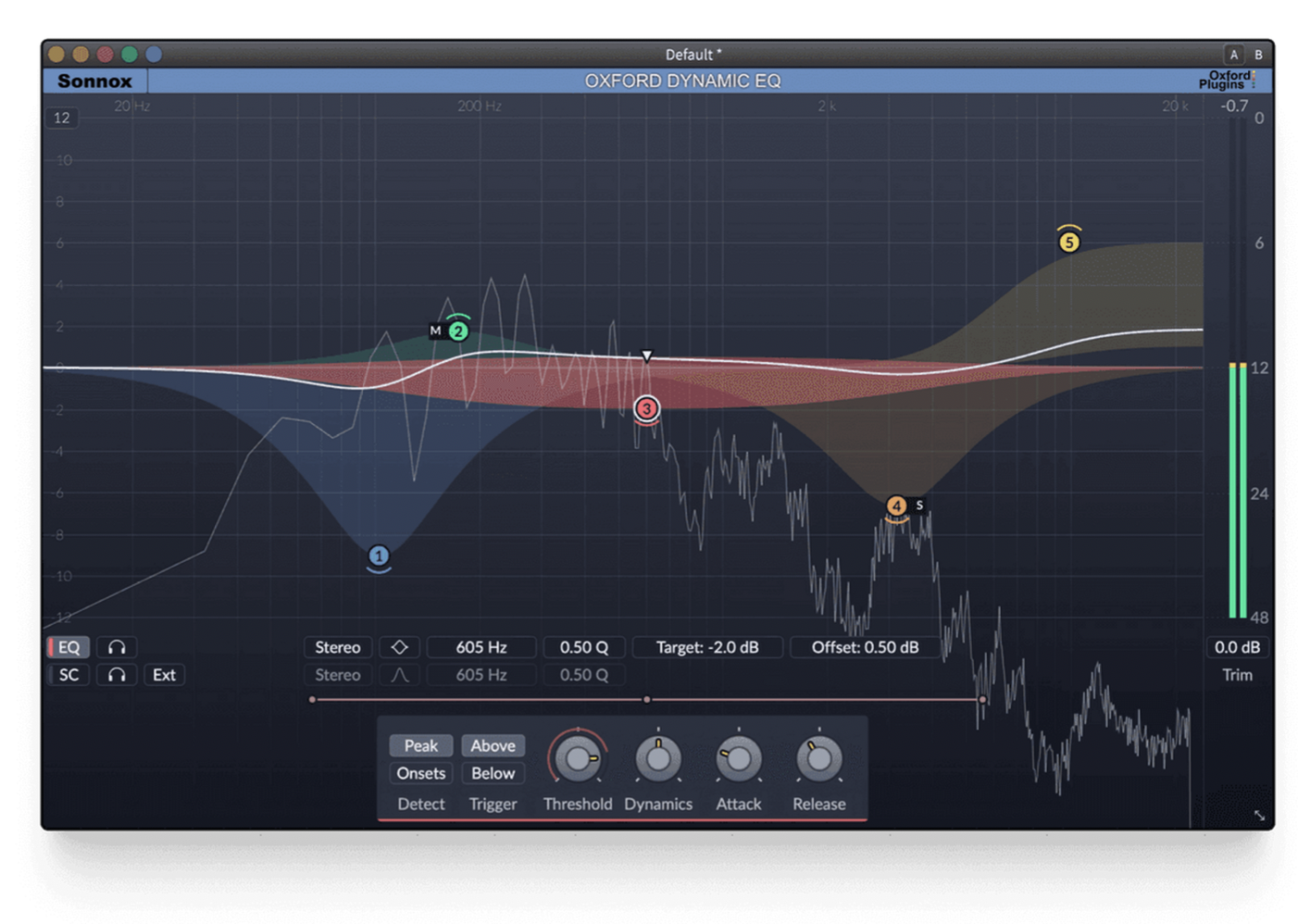Select the yellow band 5 shelf node
Viewport: 1298px width, 924px height.
click(1069, 241)
